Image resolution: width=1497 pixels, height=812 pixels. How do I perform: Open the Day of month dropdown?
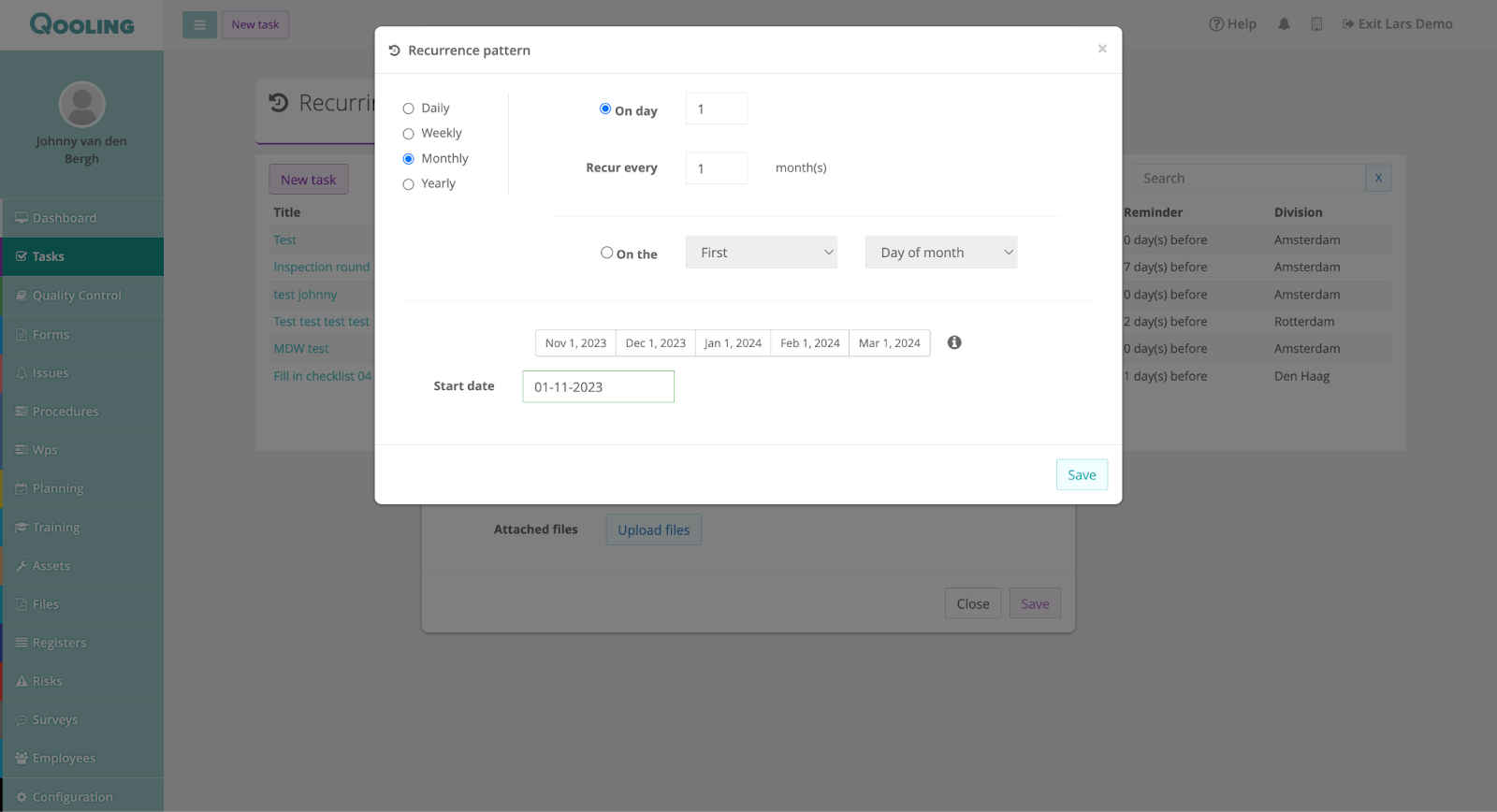(941, 253)
